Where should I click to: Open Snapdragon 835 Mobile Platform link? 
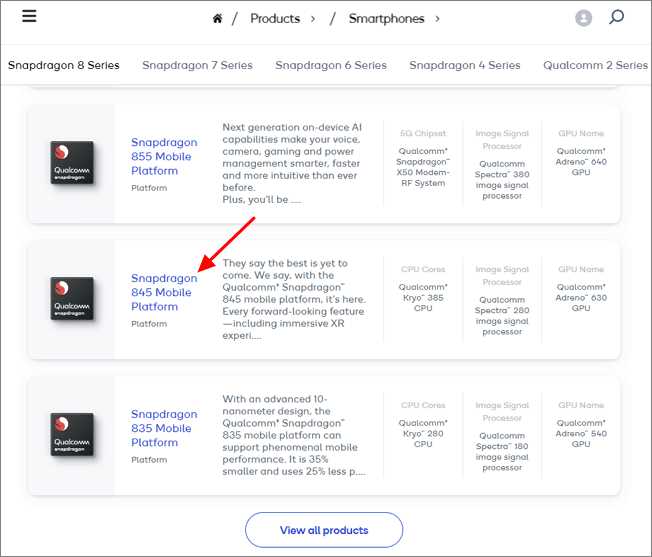[164, 428]
